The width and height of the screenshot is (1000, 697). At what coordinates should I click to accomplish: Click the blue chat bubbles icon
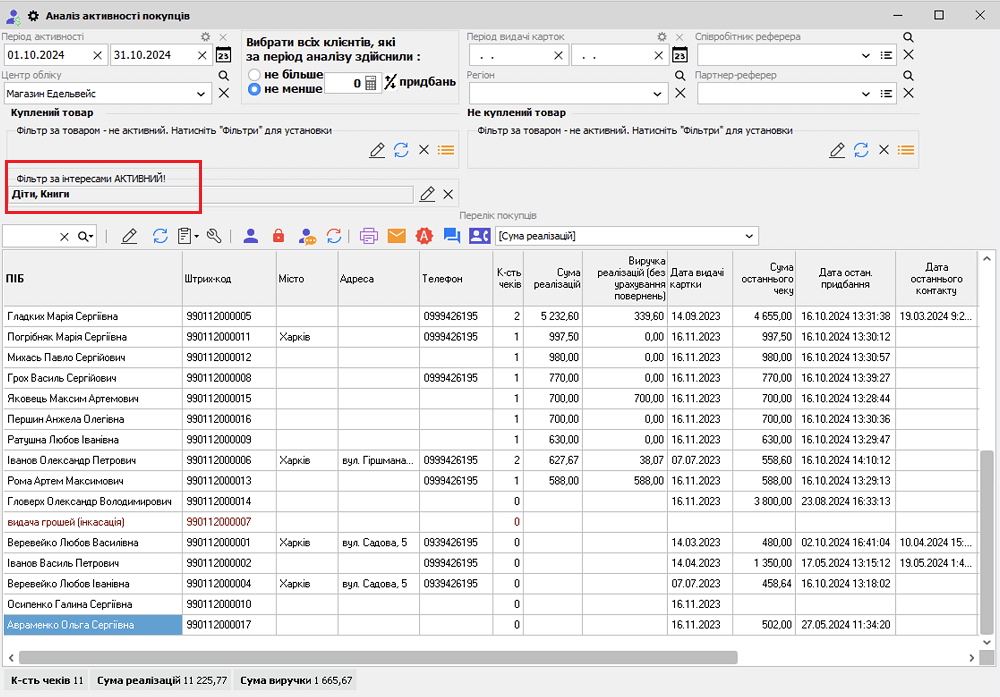pyautogui.click(x=451, y=236)
